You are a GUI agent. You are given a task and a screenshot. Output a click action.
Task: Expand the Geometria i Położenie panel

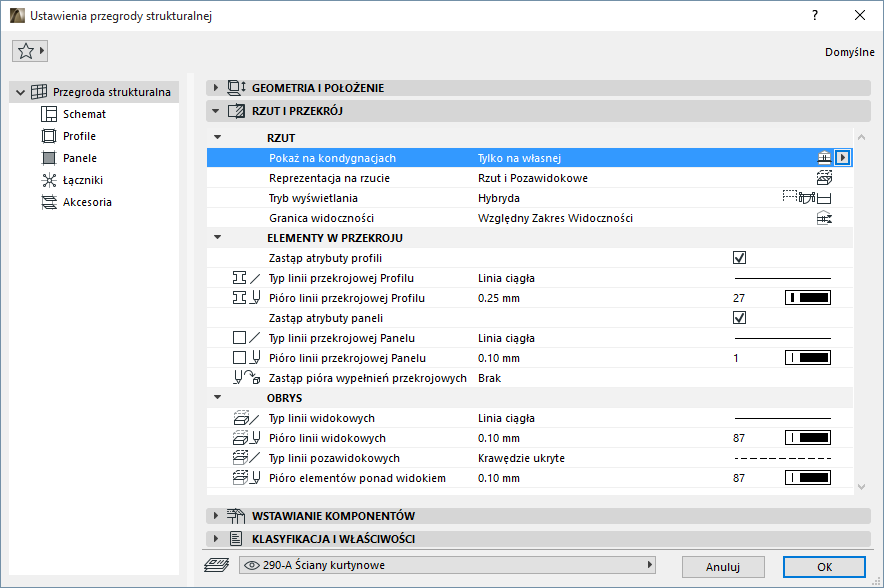(215, 88)
